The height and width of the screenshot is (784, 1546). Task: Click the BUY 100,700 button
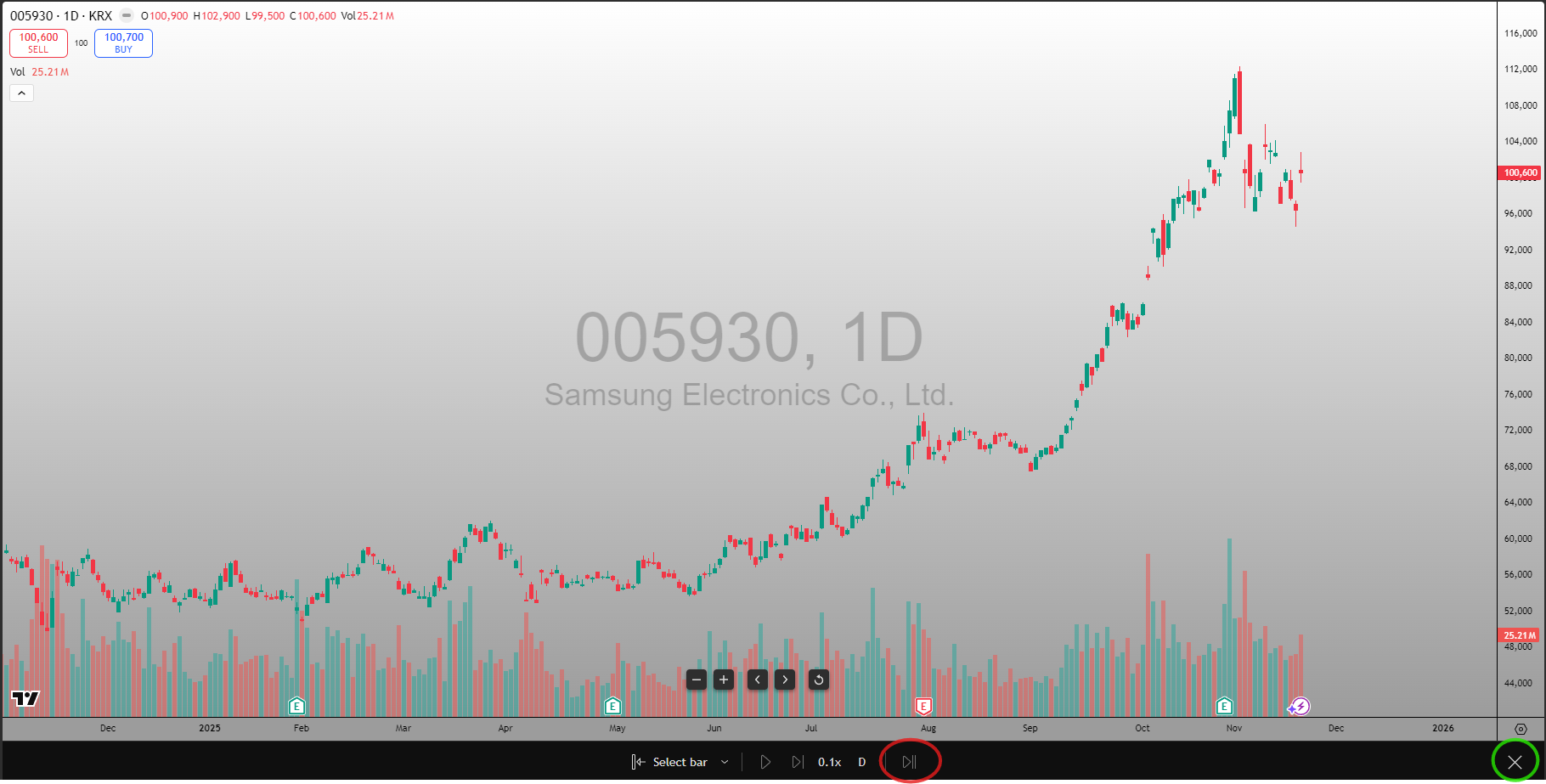pos(123,43)
